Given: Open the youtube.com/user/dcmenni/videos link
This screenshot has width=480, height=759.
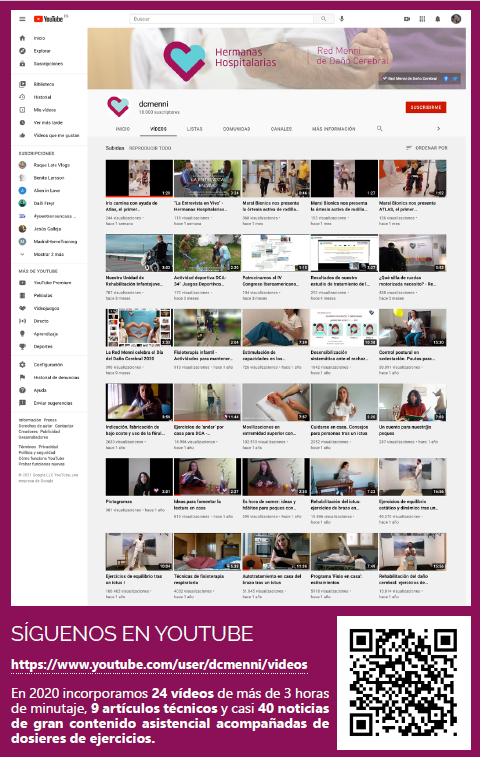Looking at the screenshot, I should [159, 665].
